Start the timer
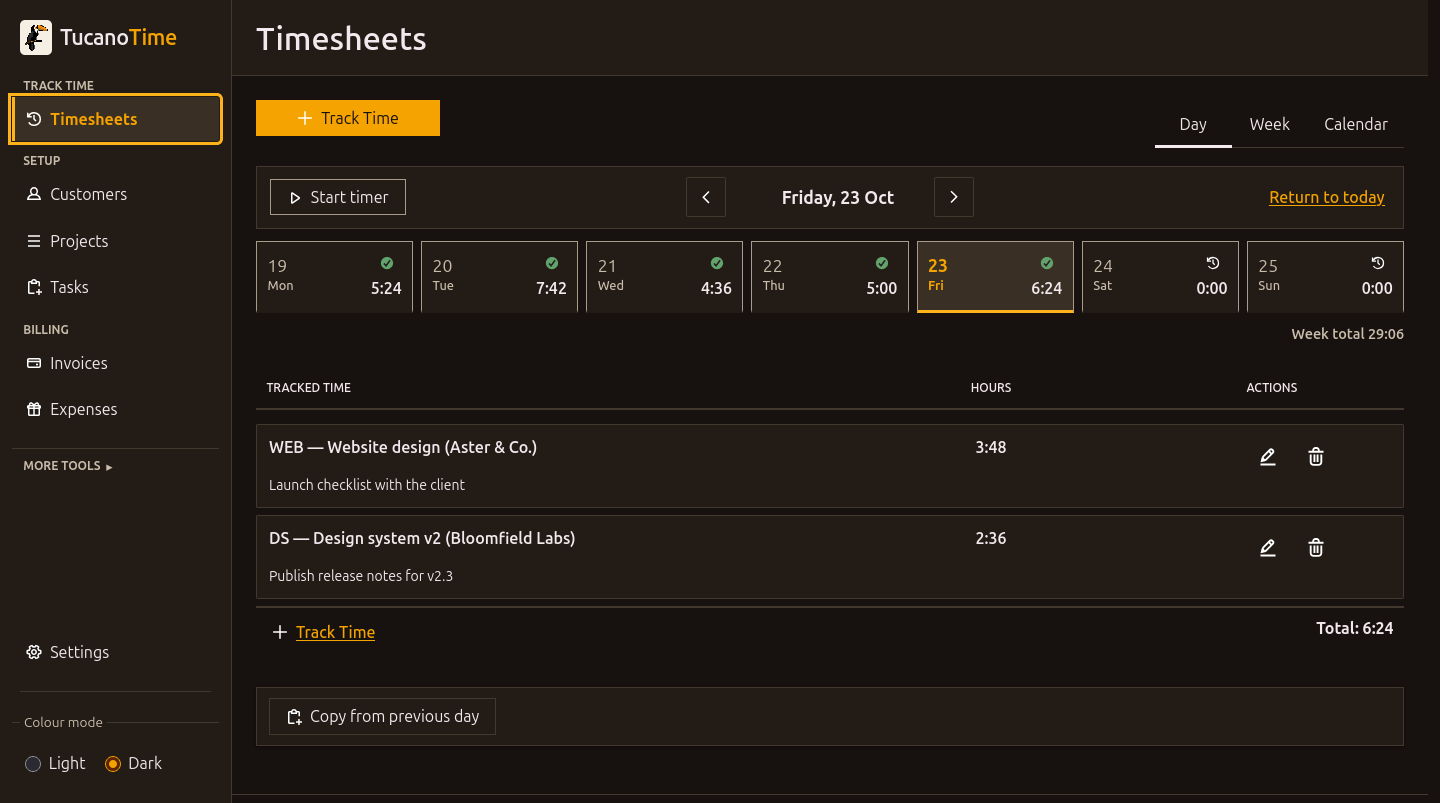 tap(338, 197)
